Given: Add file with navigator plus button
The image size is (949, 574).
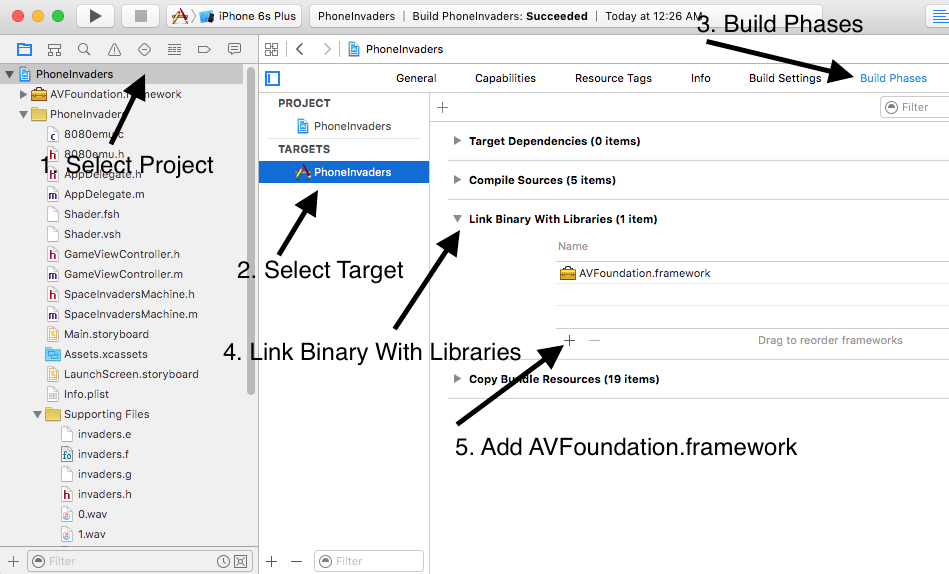Looking at the screenshot, I should 13,561.
